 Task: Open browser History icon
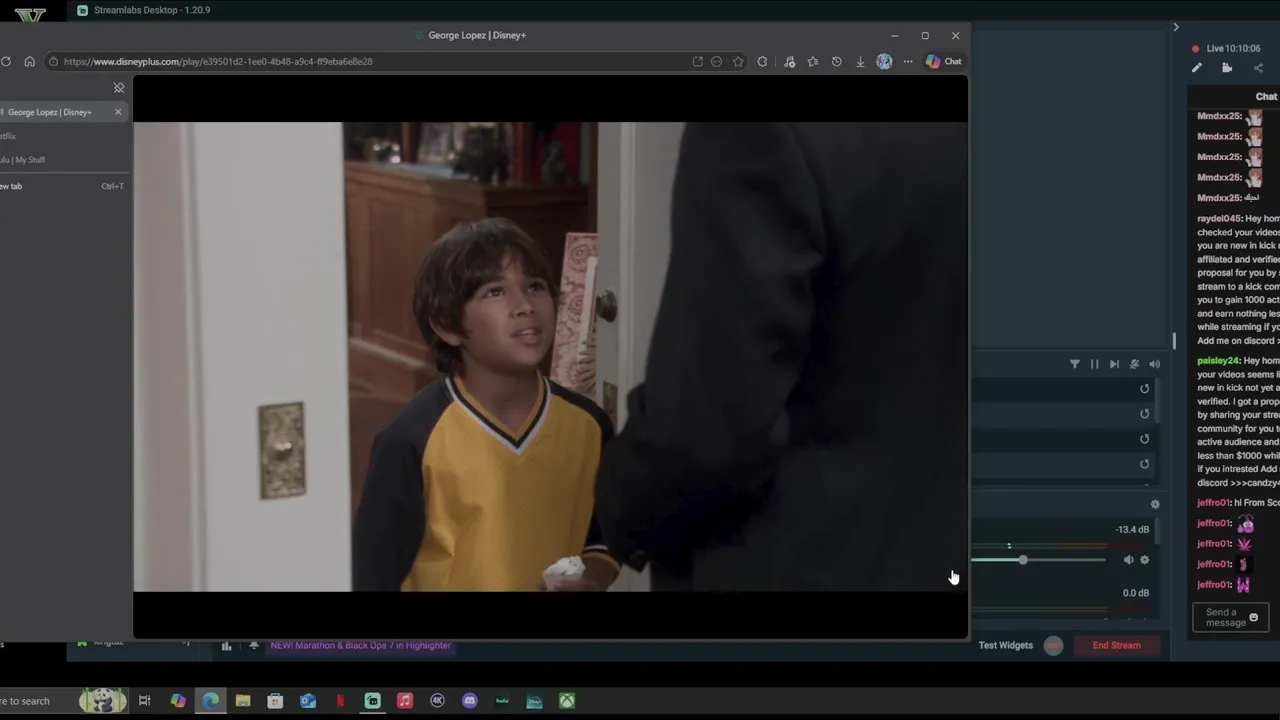(837, 61)
